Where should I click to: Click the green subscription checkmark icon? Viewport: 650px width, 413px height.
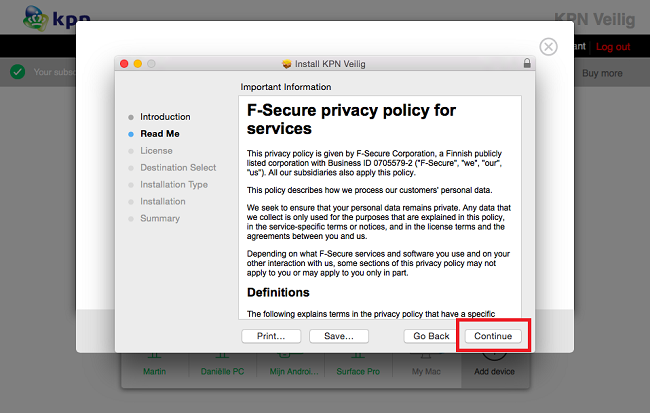click(x=17, y=72)
